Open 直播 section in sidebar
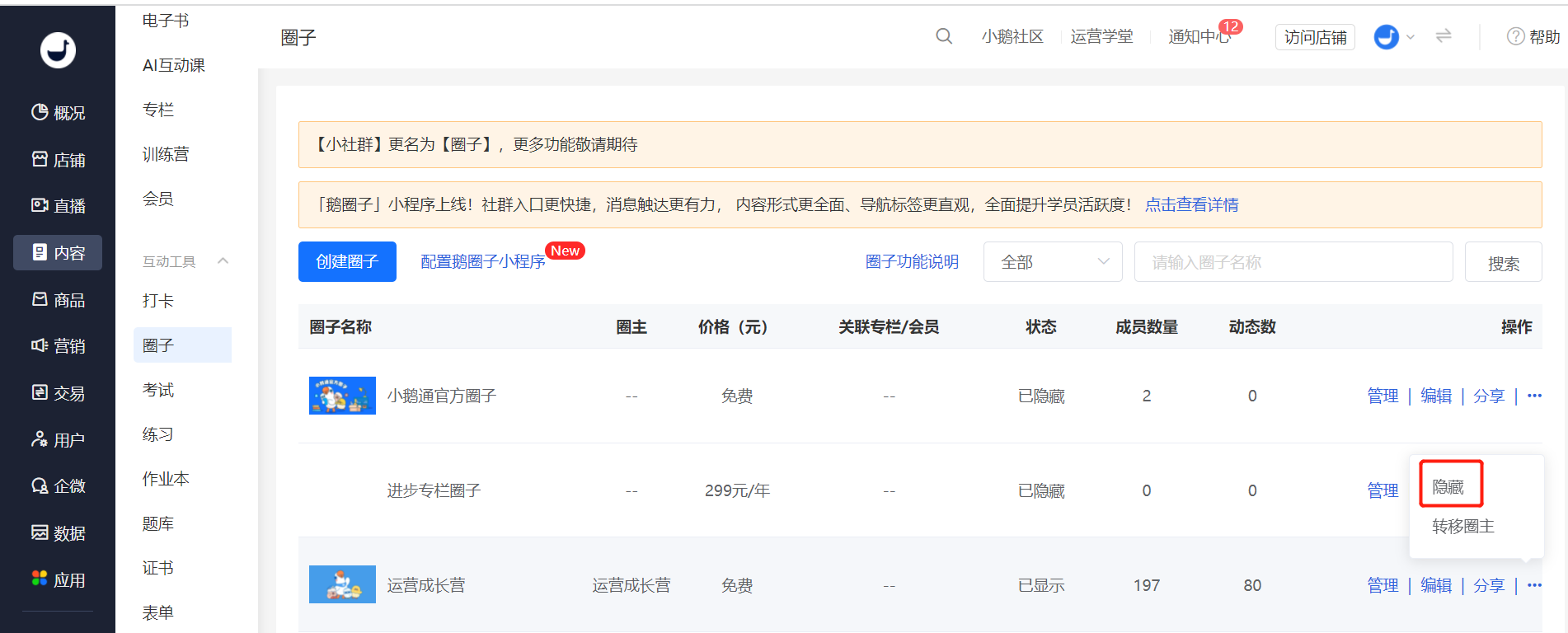The height and width of the screenshot is (633, 1568). click(58, 205)
